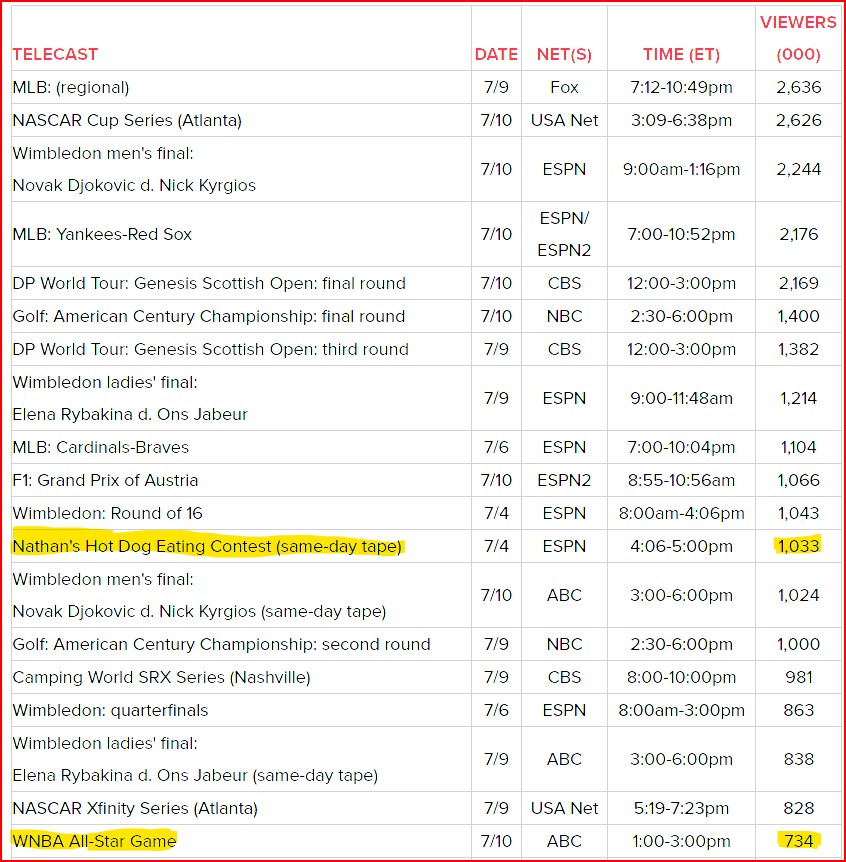Image resolution: width=846 pixels, height=862 pixels.
Task: Click the viewers value 2,169
Action: (798, 283)
